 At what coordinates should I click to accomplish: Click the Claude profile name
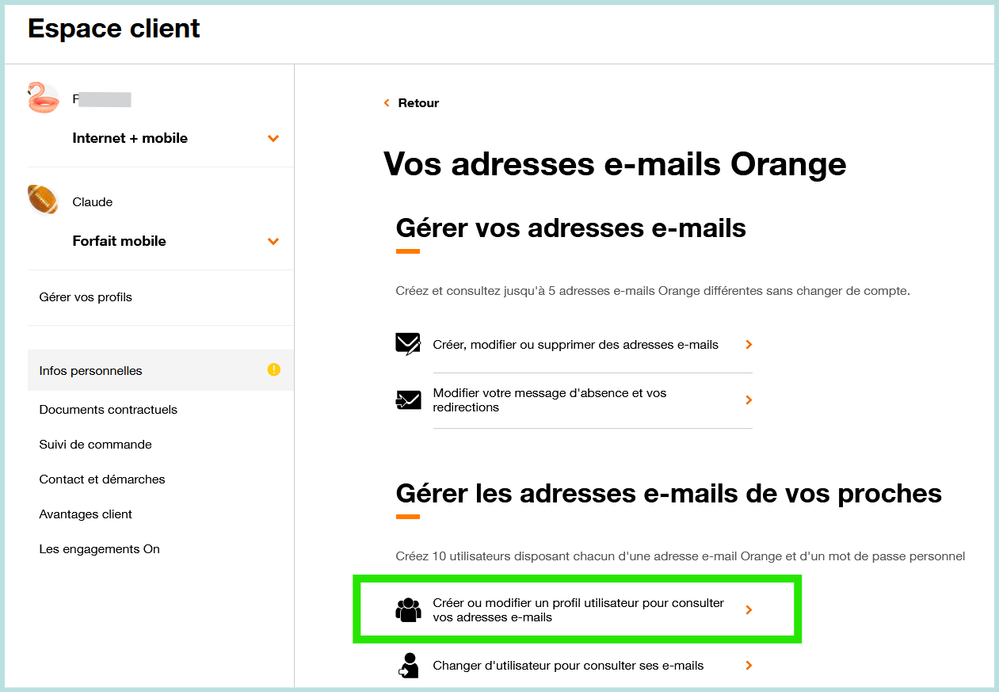pos(92,202)
